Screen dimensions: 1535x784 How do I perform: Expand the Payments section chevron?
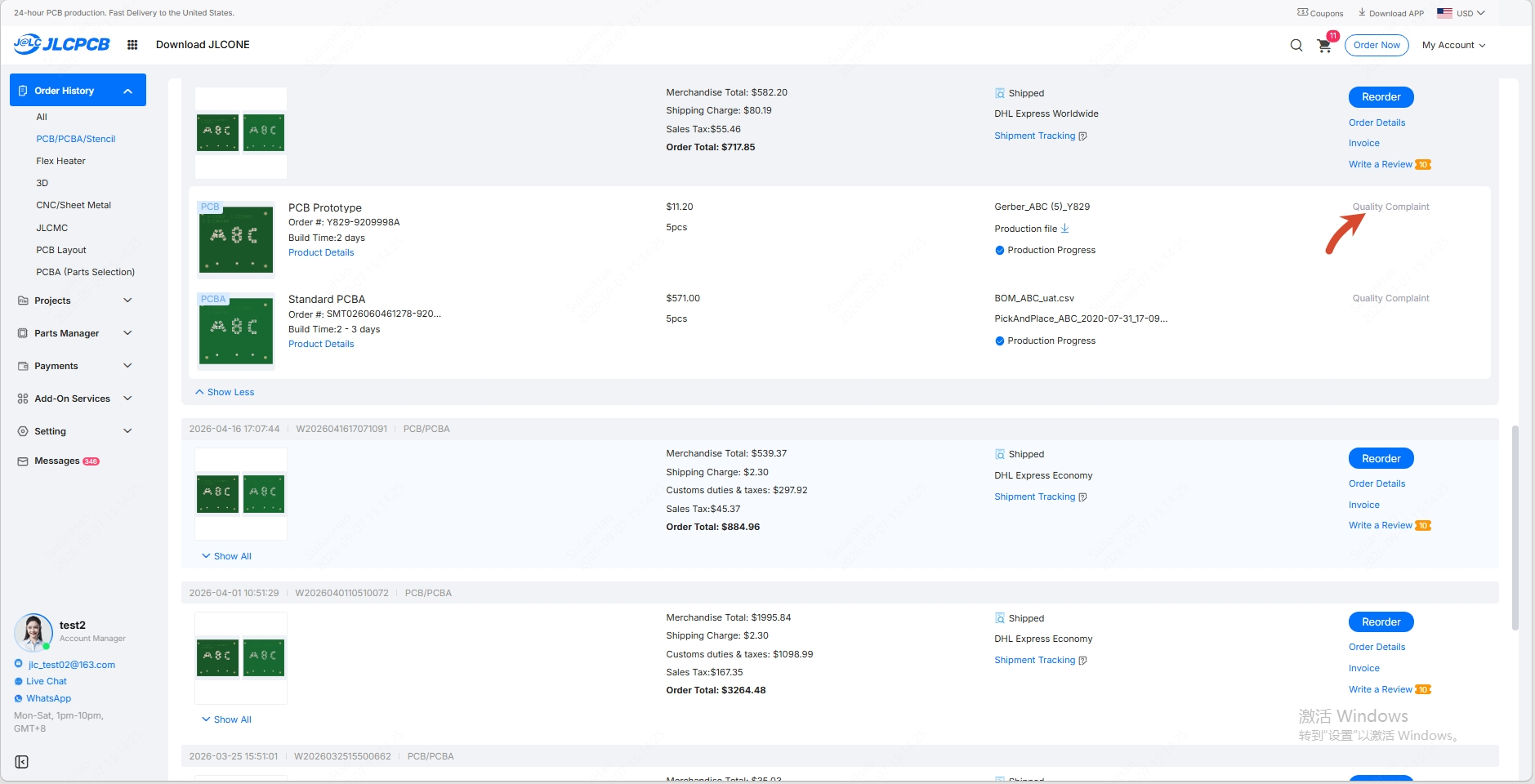(x=127, y=366)
